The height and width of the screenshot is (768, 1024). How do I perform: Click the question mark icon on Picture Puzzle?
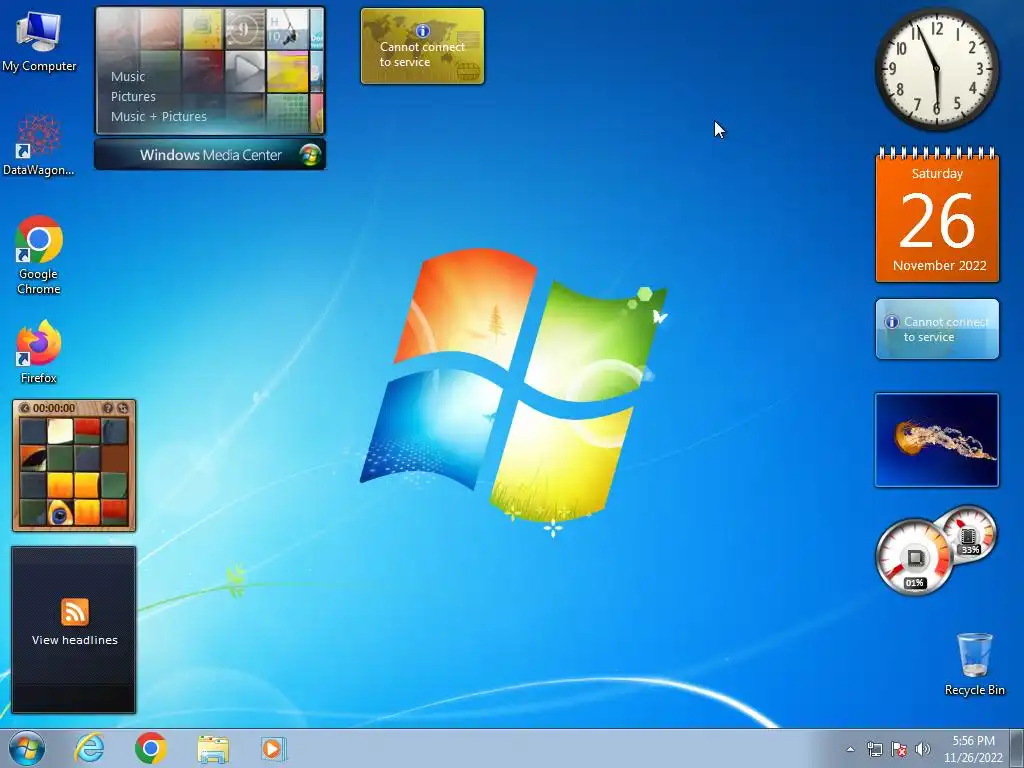(108, 408)
